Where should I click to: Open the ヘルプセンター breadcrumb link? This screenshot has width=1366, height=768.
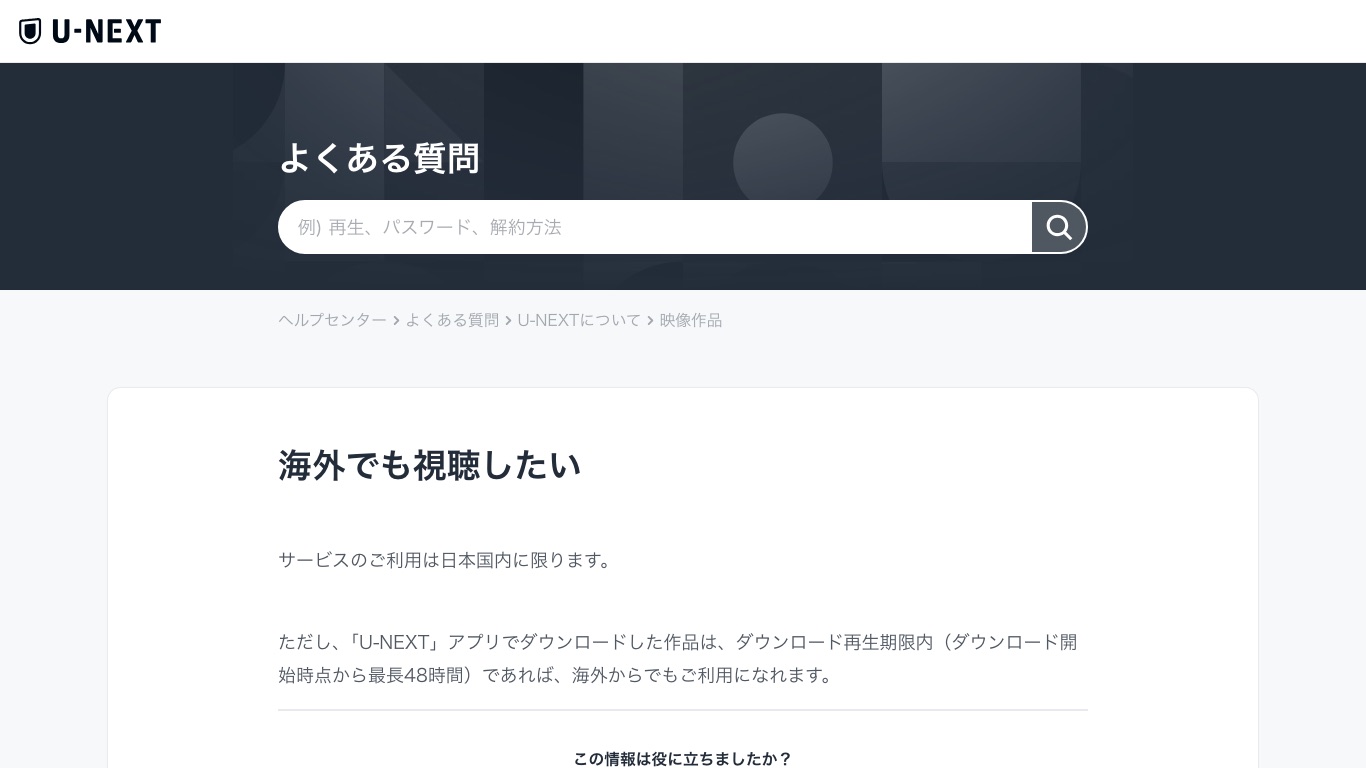(332, 320)
